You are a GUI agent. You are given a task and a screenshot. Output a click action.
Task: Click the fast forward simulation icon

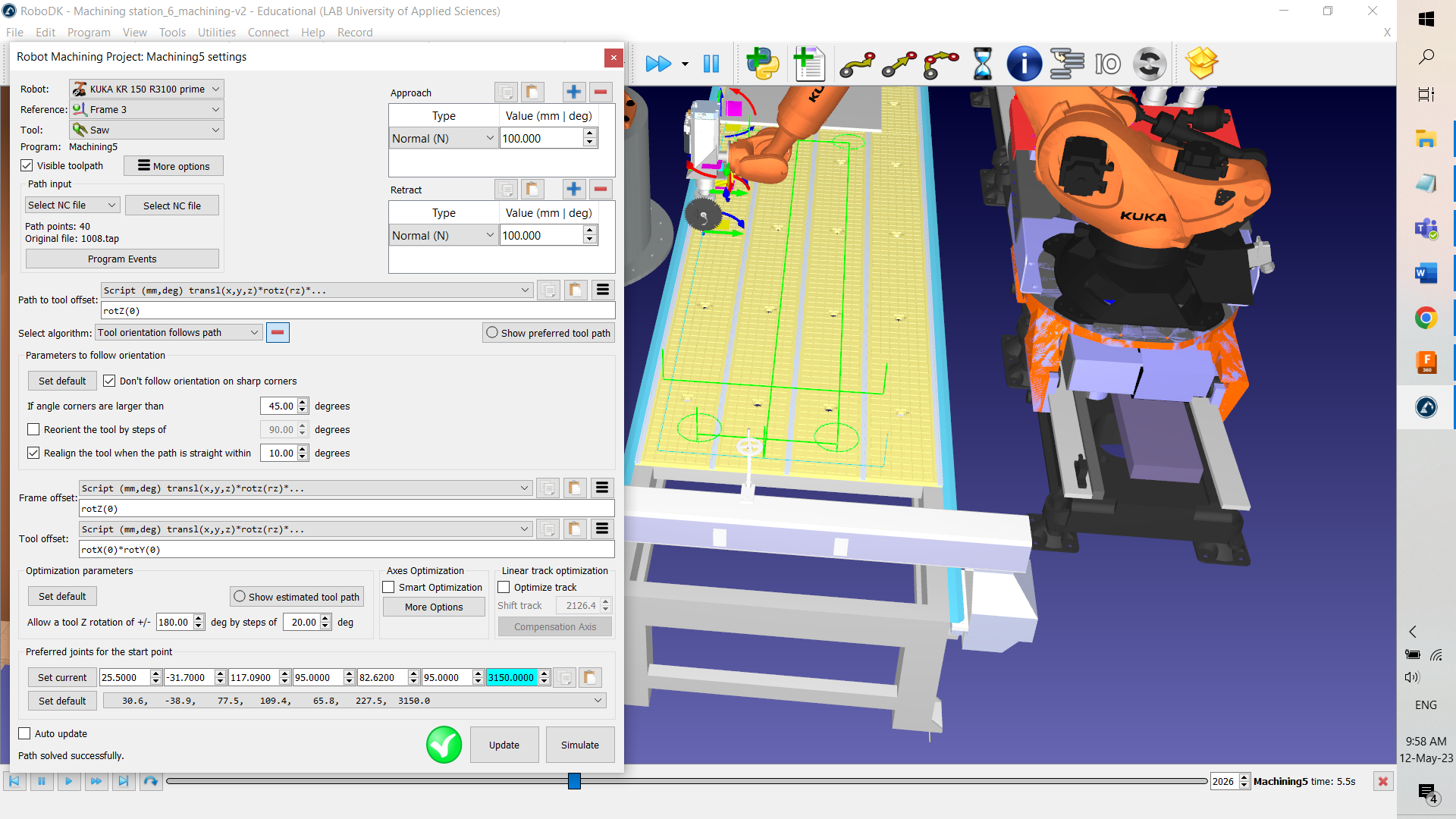[657, 64]
